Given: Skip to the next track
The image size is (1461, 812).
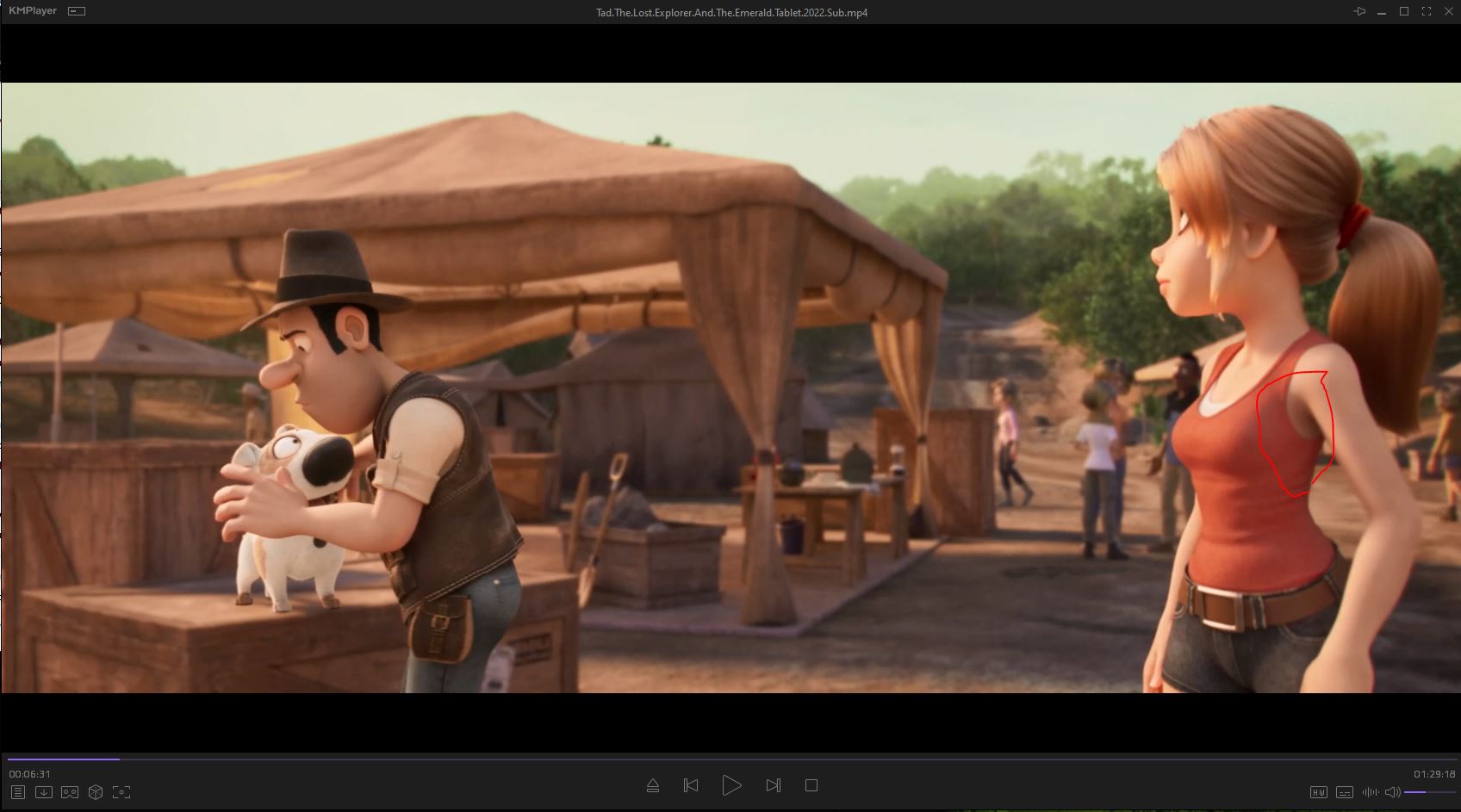Looking at the screenshot, I should 773,785.
